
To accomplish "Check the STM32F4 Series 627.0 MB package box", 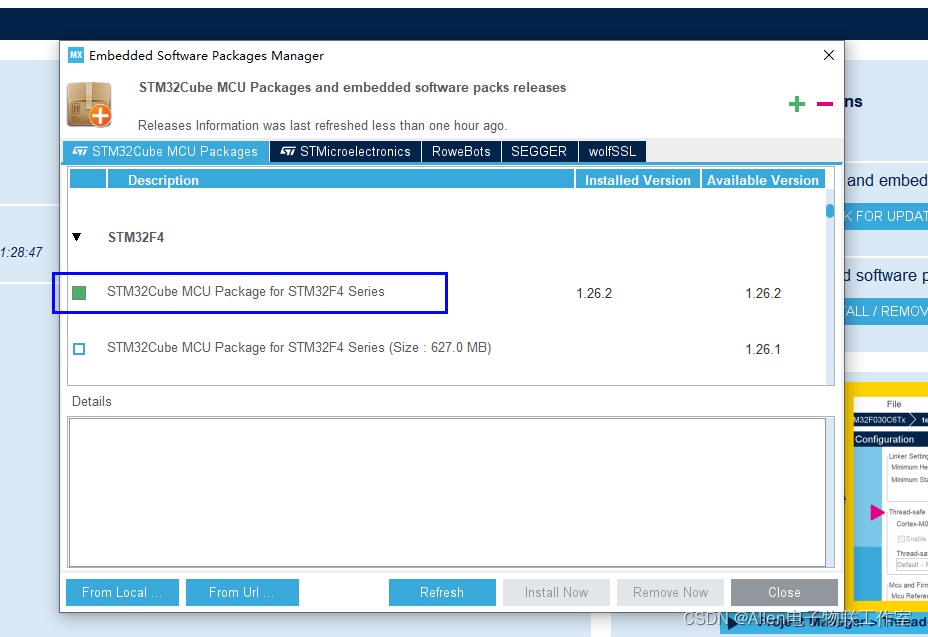I will tap(79, 349).
